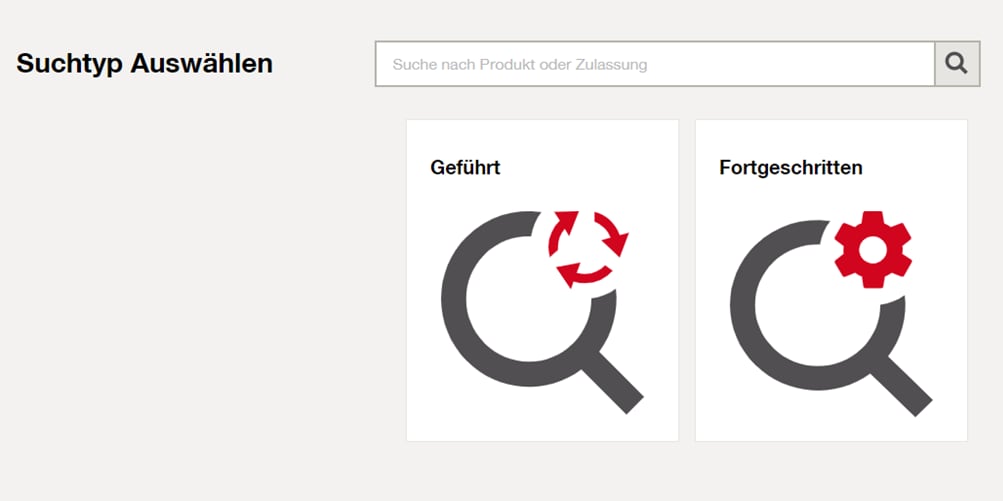The height and width of the screenshot is (501, 1003).
Task: Click the search placeholder text
Action: tap(519, 65)
